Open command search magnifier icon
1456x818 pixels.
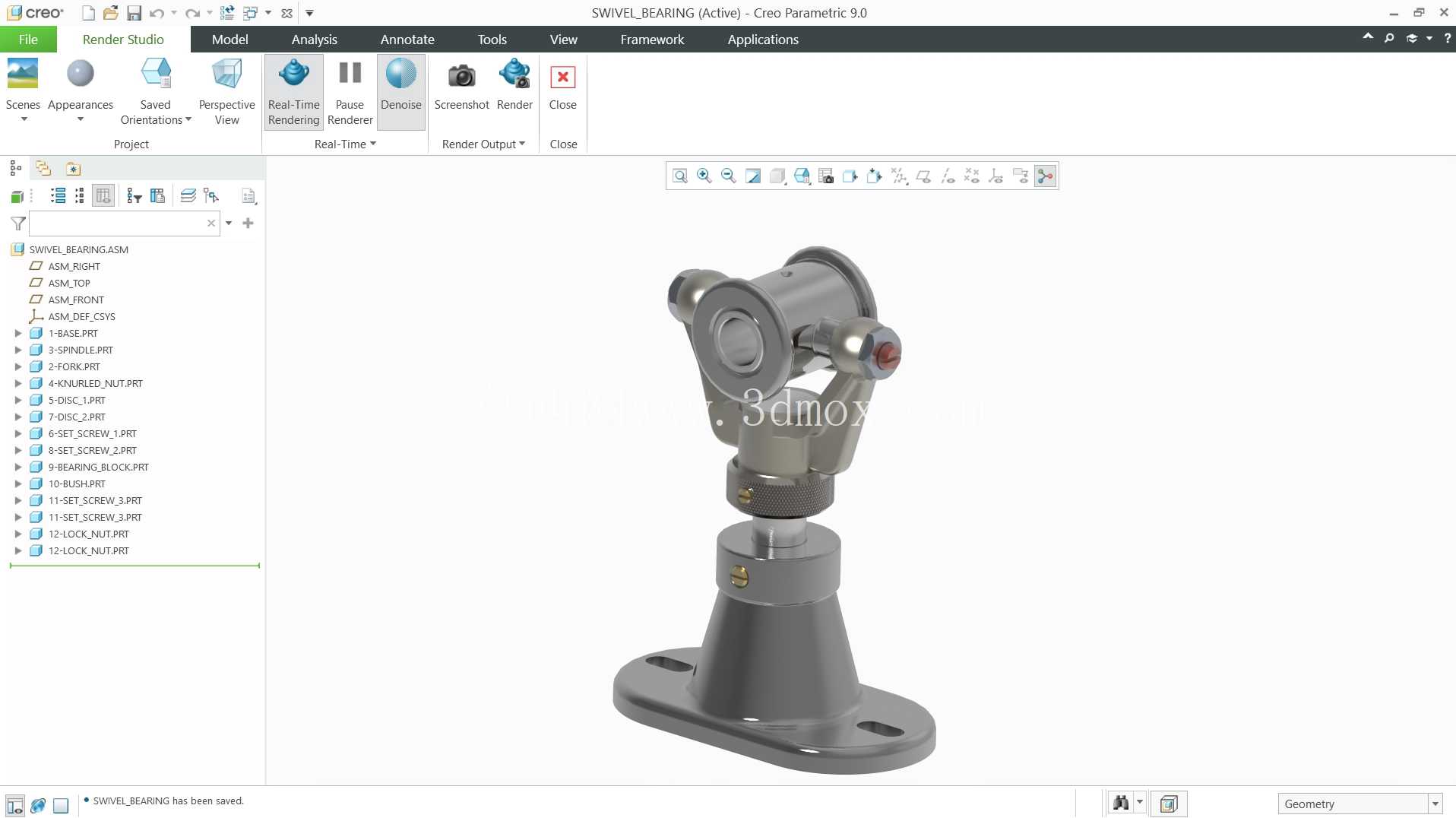pos(1389,38)
